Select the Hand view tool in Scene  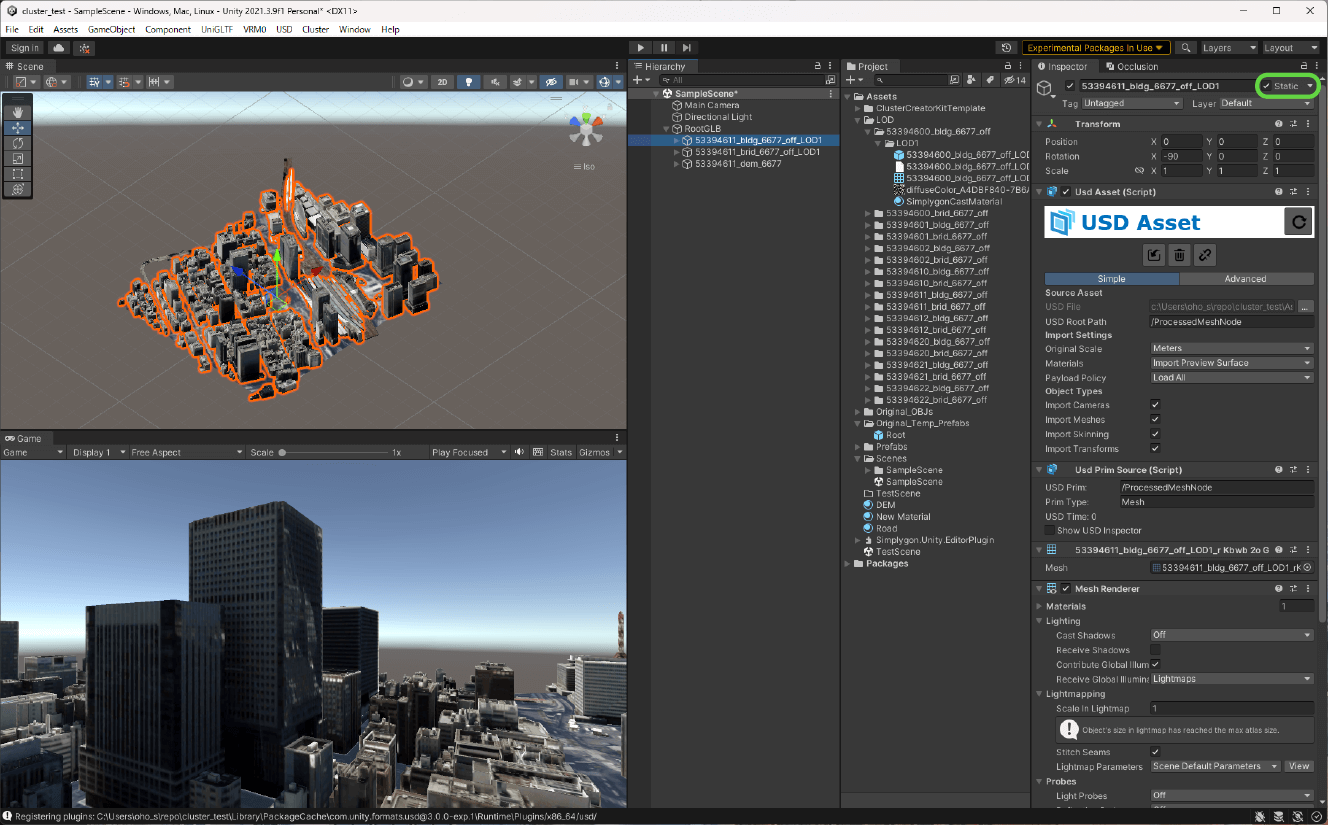coord(17,113)
